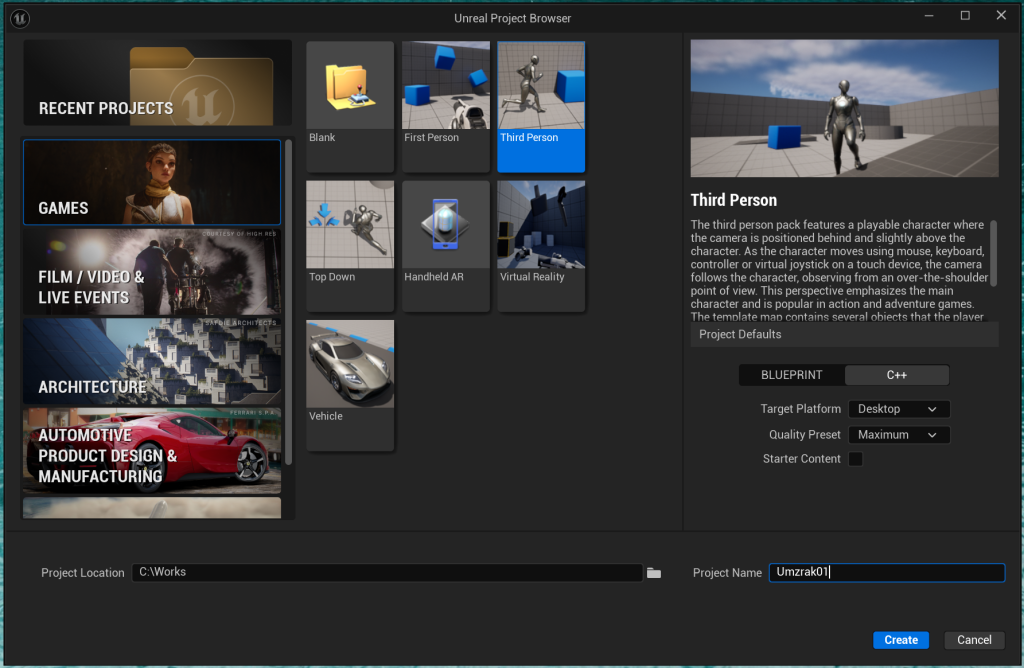The height and width of the screenshot is (668, 1024).
Task: Minimize the Unreal Project Browser window
Action: [x=929, y=16]
